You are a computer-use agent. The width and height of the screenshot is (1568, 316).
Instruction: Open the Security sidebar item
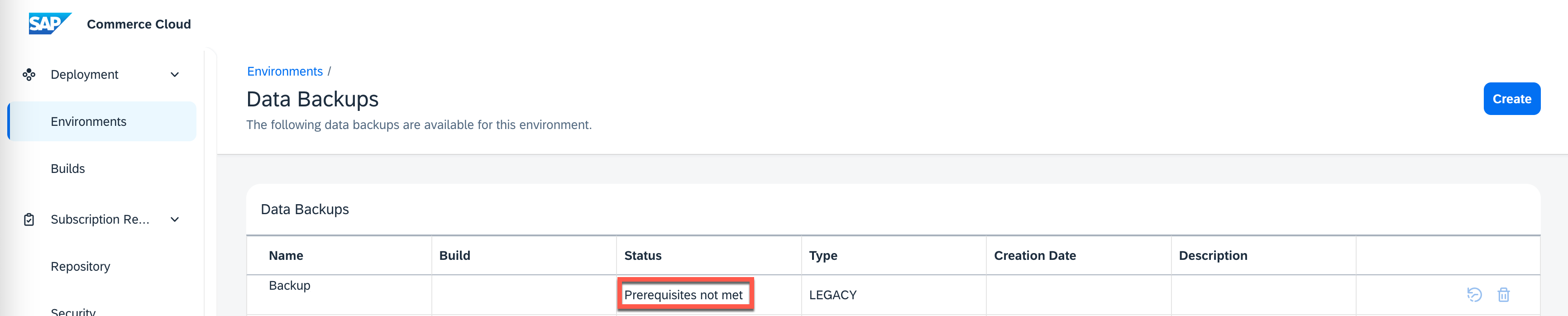73,312
